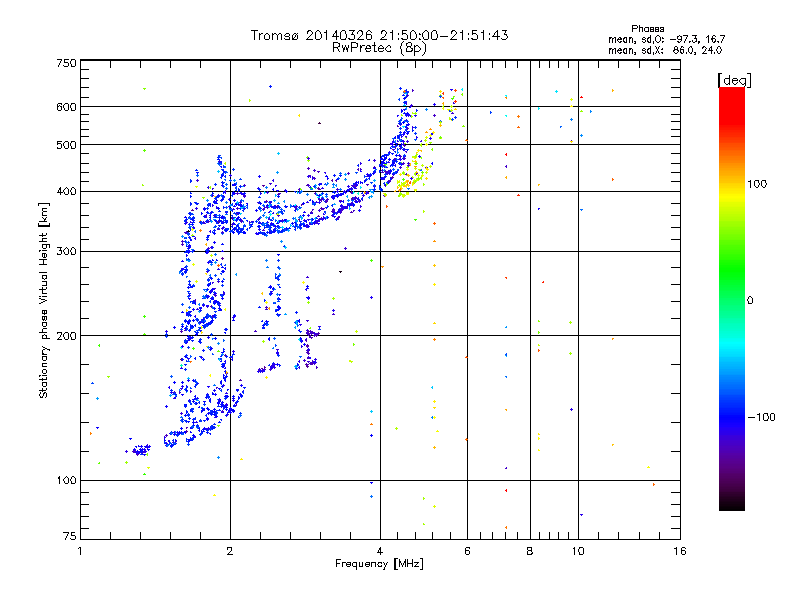Click the y-axis tick label '400'
Screen dimensions: 800x600
(x=66, y=191)
